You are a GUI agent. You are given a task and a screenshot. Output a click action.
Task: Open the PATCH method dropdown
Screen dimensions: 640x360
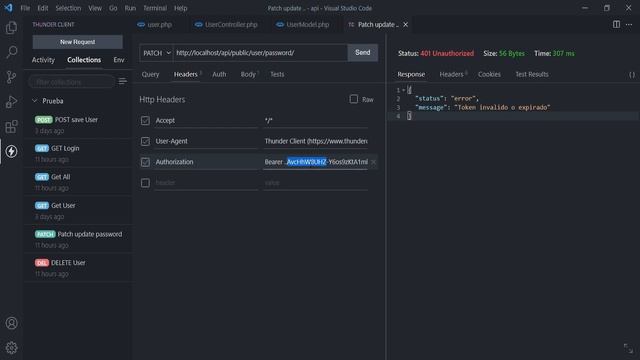[x=156, y=53]
